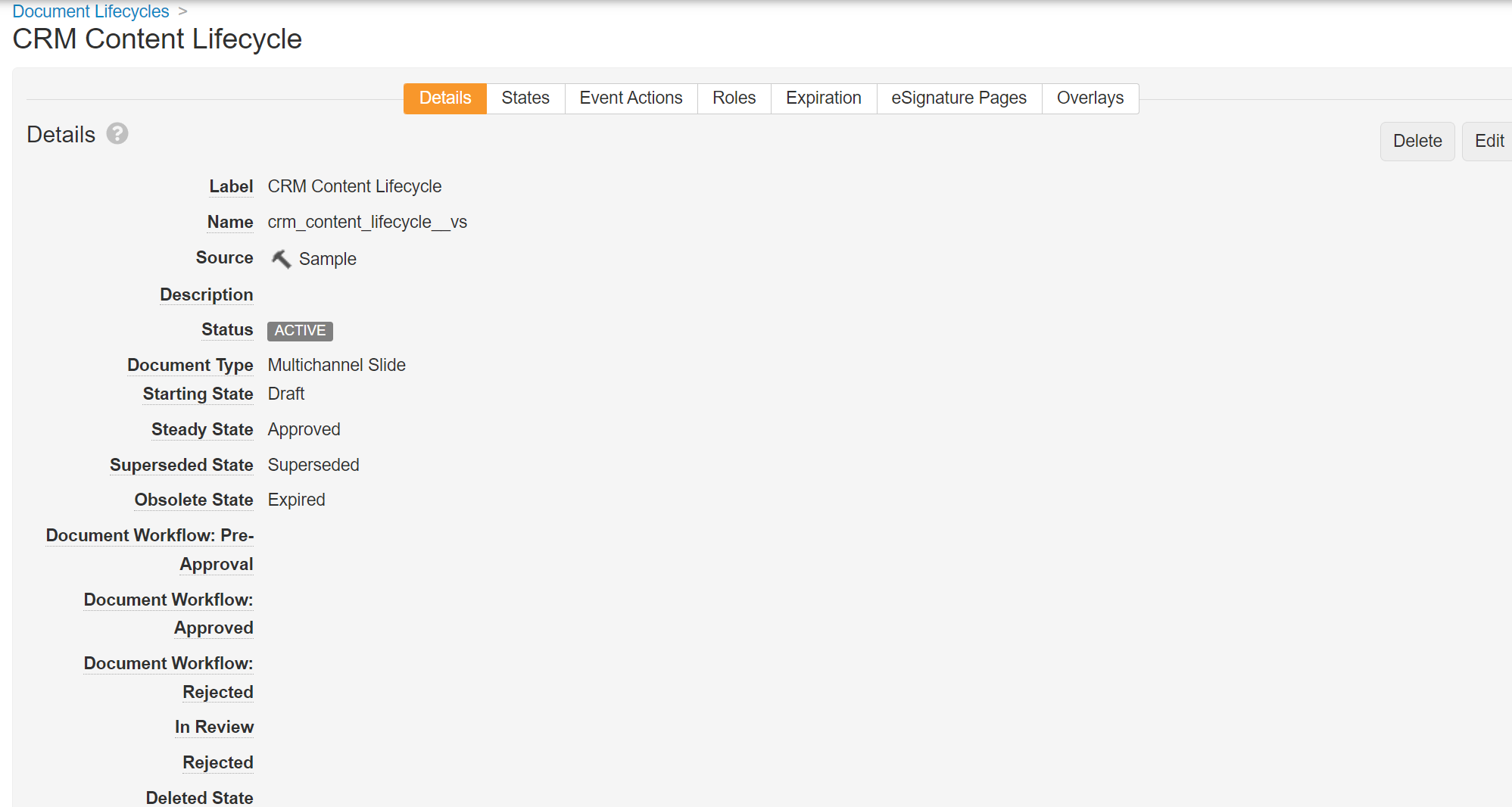Viewport: 1512px width, 807px height.
Task: Click the Multichannel Slide document type value
Action: click(x=336, y=365)
